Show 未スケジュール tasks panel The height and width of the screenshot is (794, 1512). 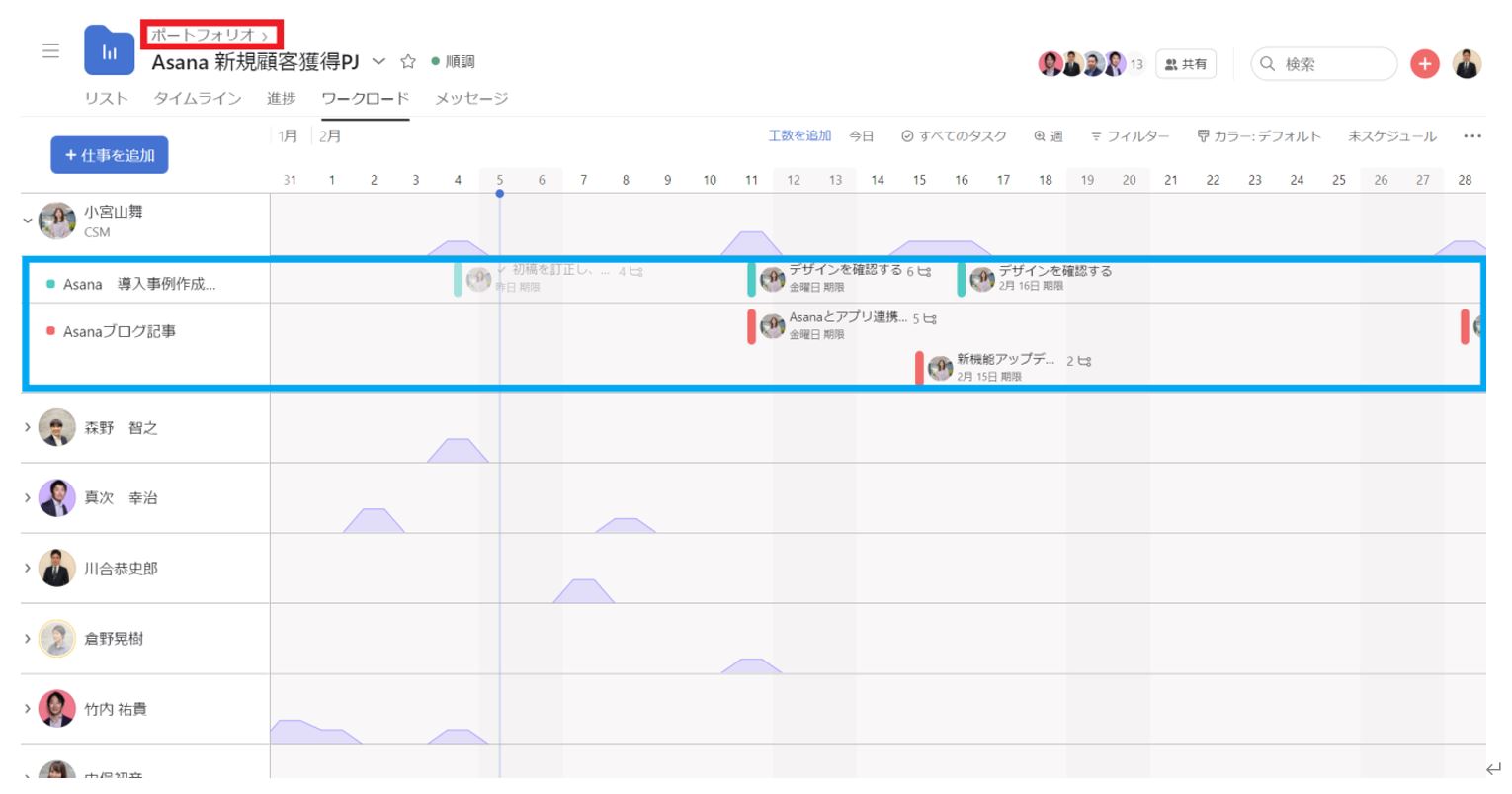pos(1391,136)
